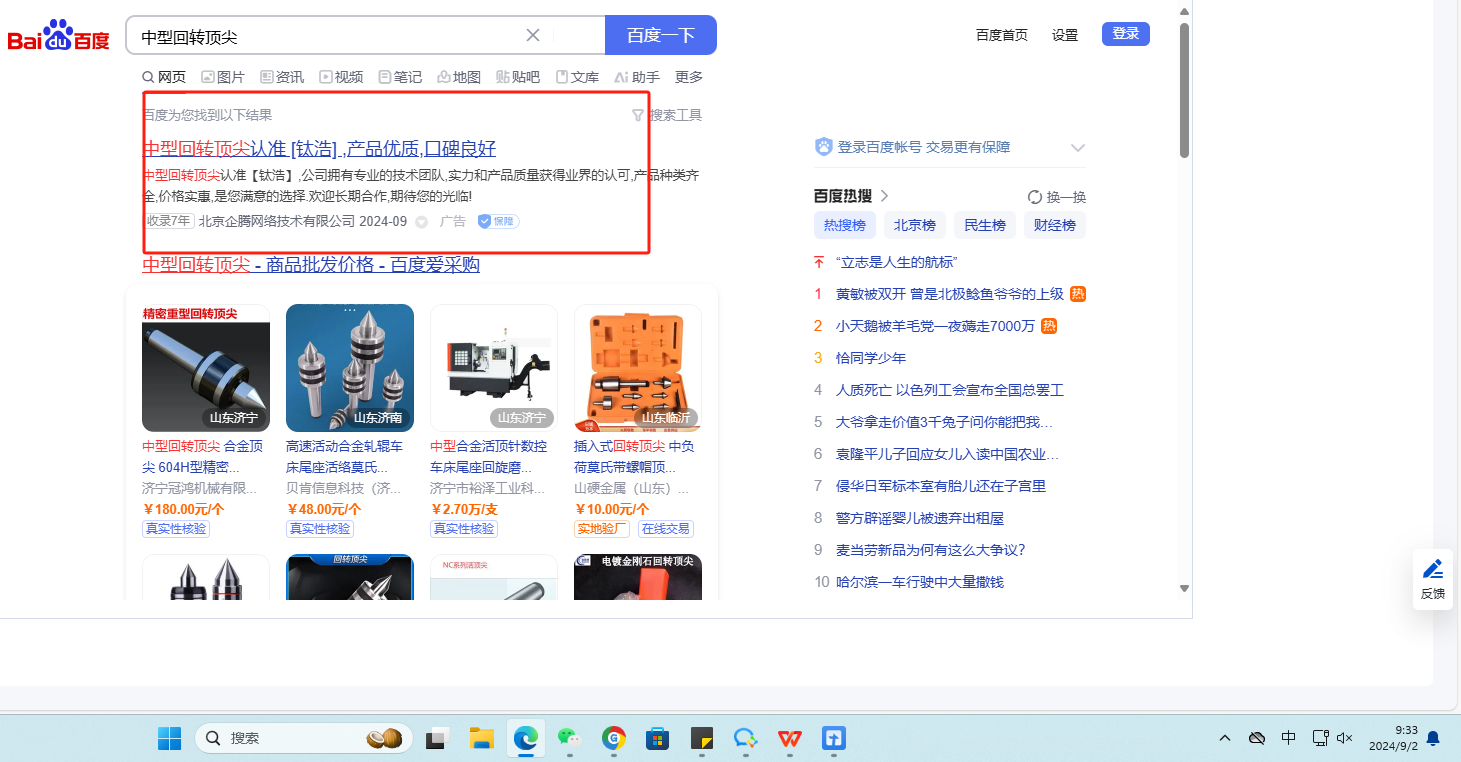The height and width of the screenshot is (762, 1461).
Task: Expand the ad info dropdown arrow next to 2024-09
Action: pos(421,222)
